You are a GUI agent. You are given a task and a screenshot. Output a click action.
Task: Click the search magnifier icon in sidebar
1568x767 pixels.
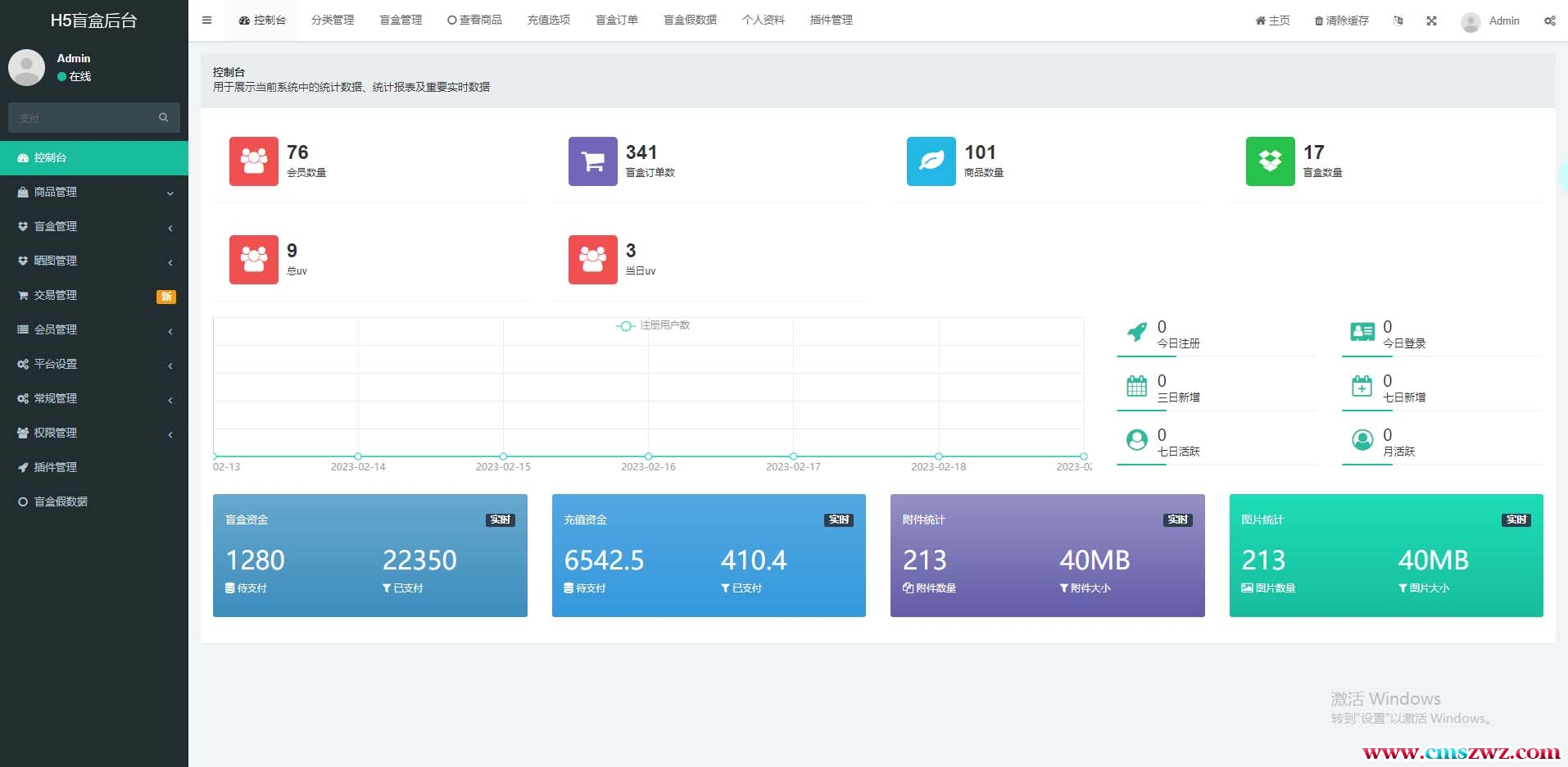coord(164,118)
